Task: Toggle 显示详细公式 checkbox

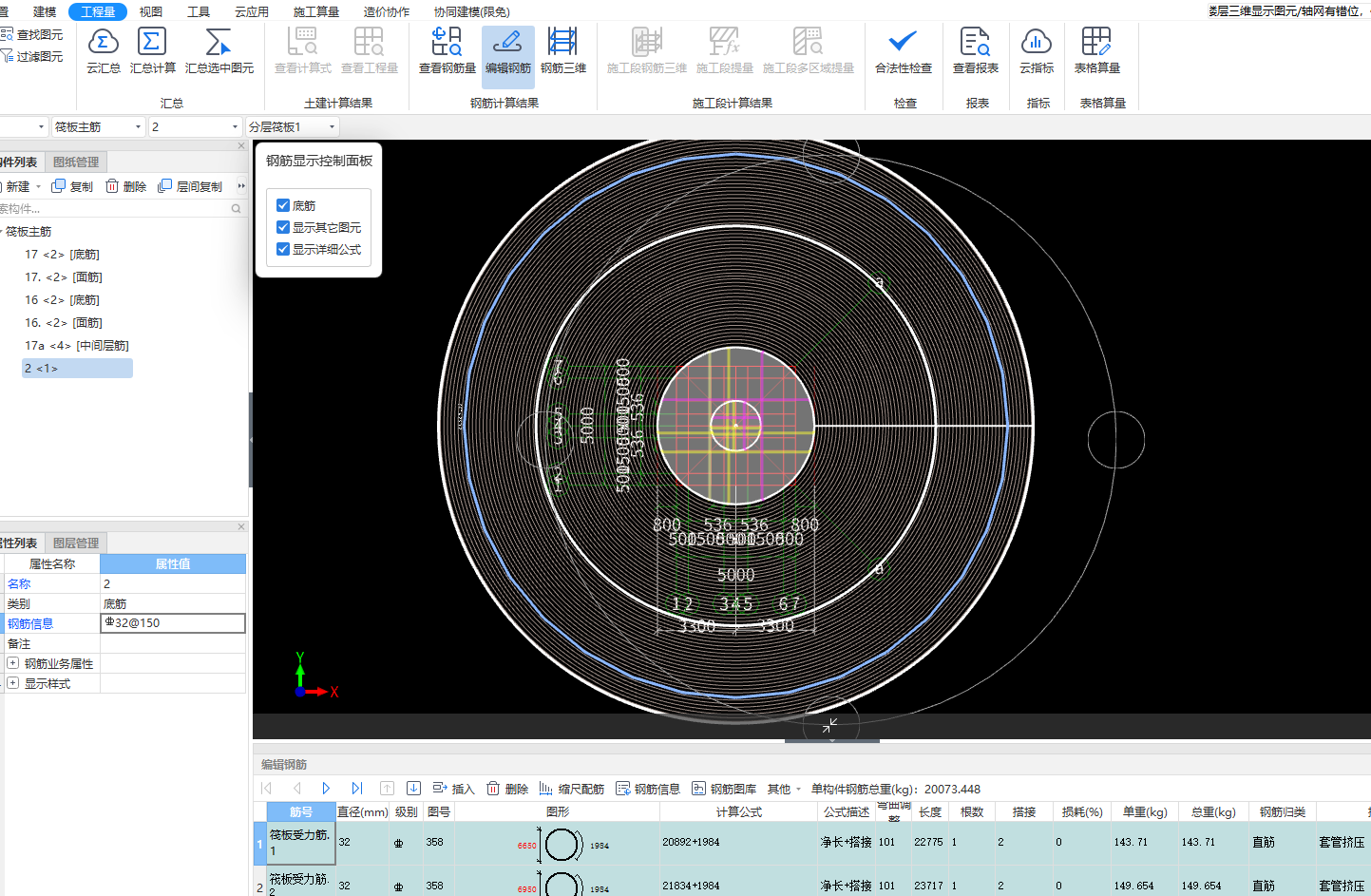Action: [283, 249]
